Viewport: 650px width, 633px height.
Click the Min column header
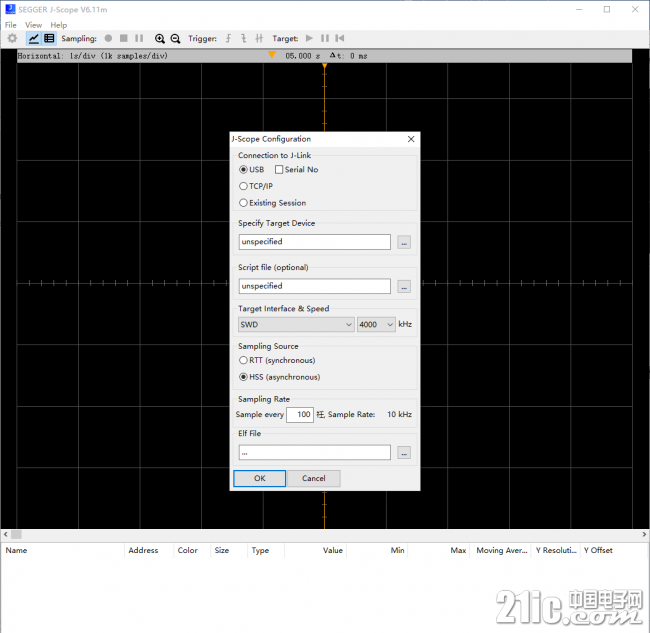(x=377, y=551)
